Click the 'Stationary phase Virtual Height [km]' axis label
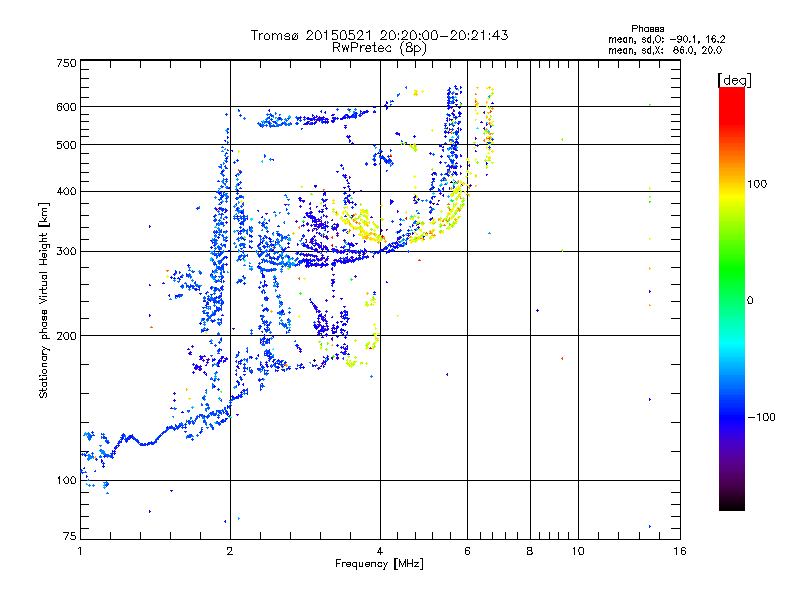Viewport: 800px width, 600px height. [x=44, y=301]
